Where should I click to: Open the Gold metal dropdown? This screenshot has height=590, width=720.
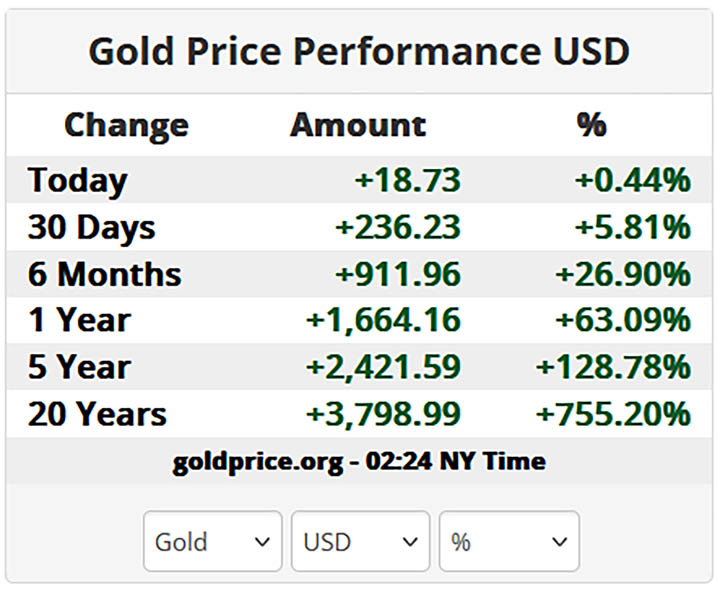[213, 541]
